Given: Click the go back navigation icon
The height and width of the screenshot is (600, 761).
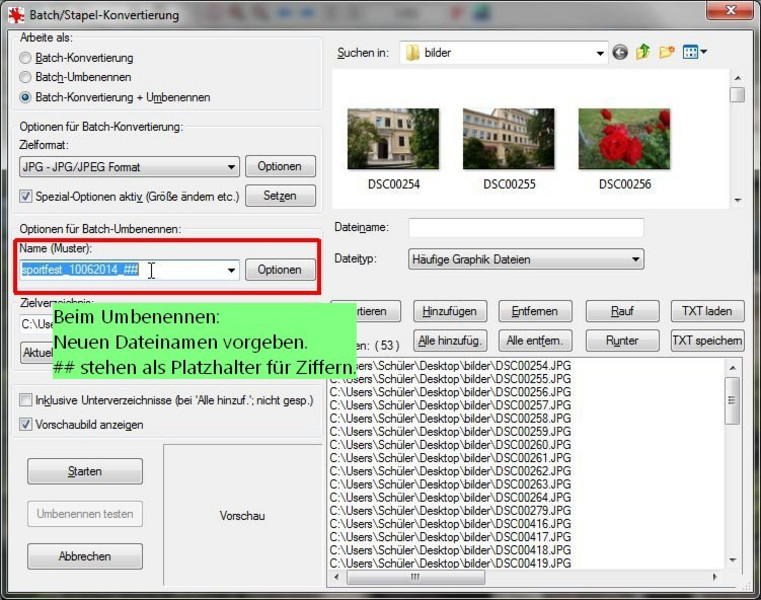Looking at the screenshot, I should 621,53.
